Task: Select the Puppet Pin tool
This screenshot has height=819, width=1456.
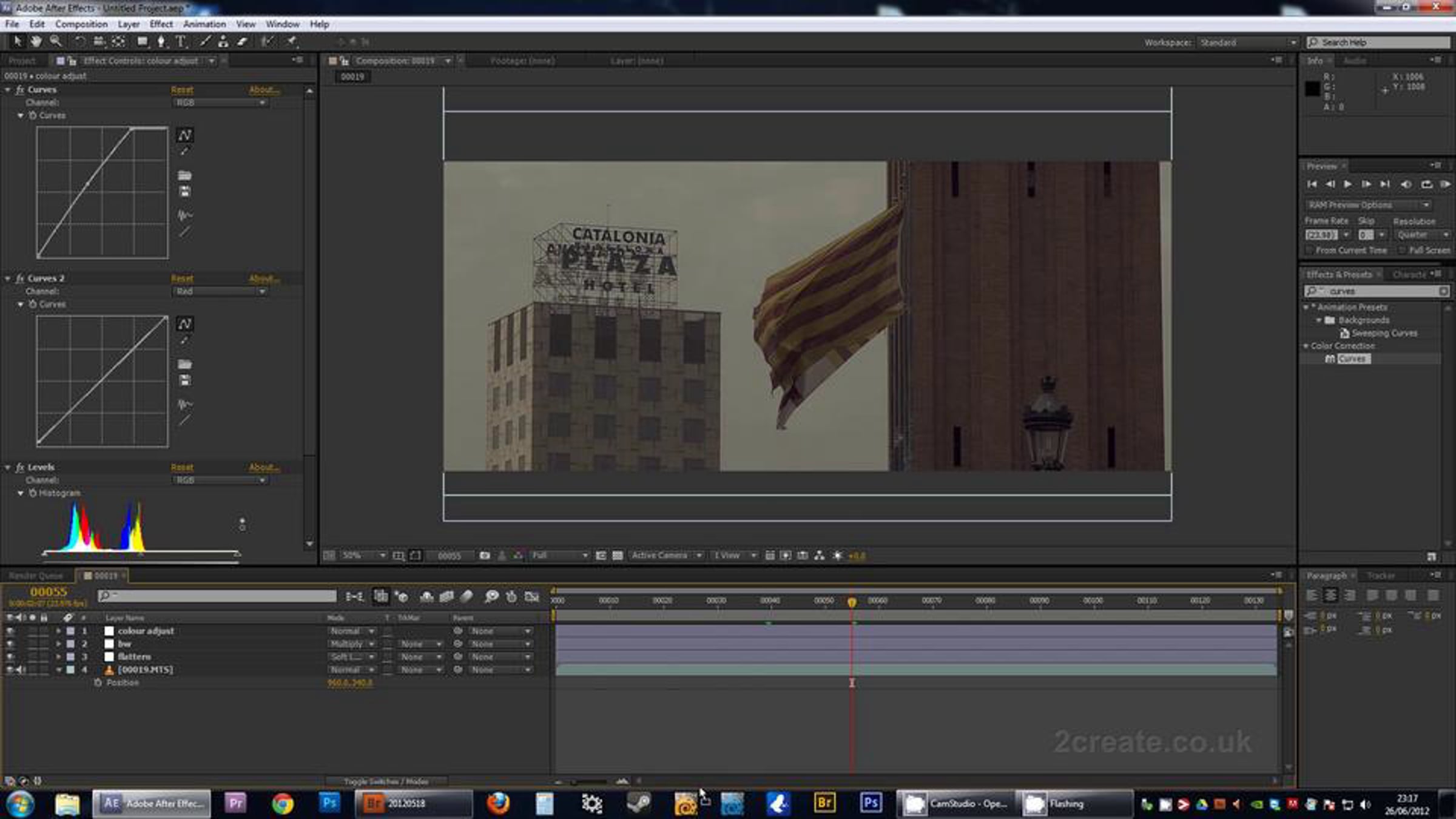Action: pyautogui.click(x=292, y=41)
